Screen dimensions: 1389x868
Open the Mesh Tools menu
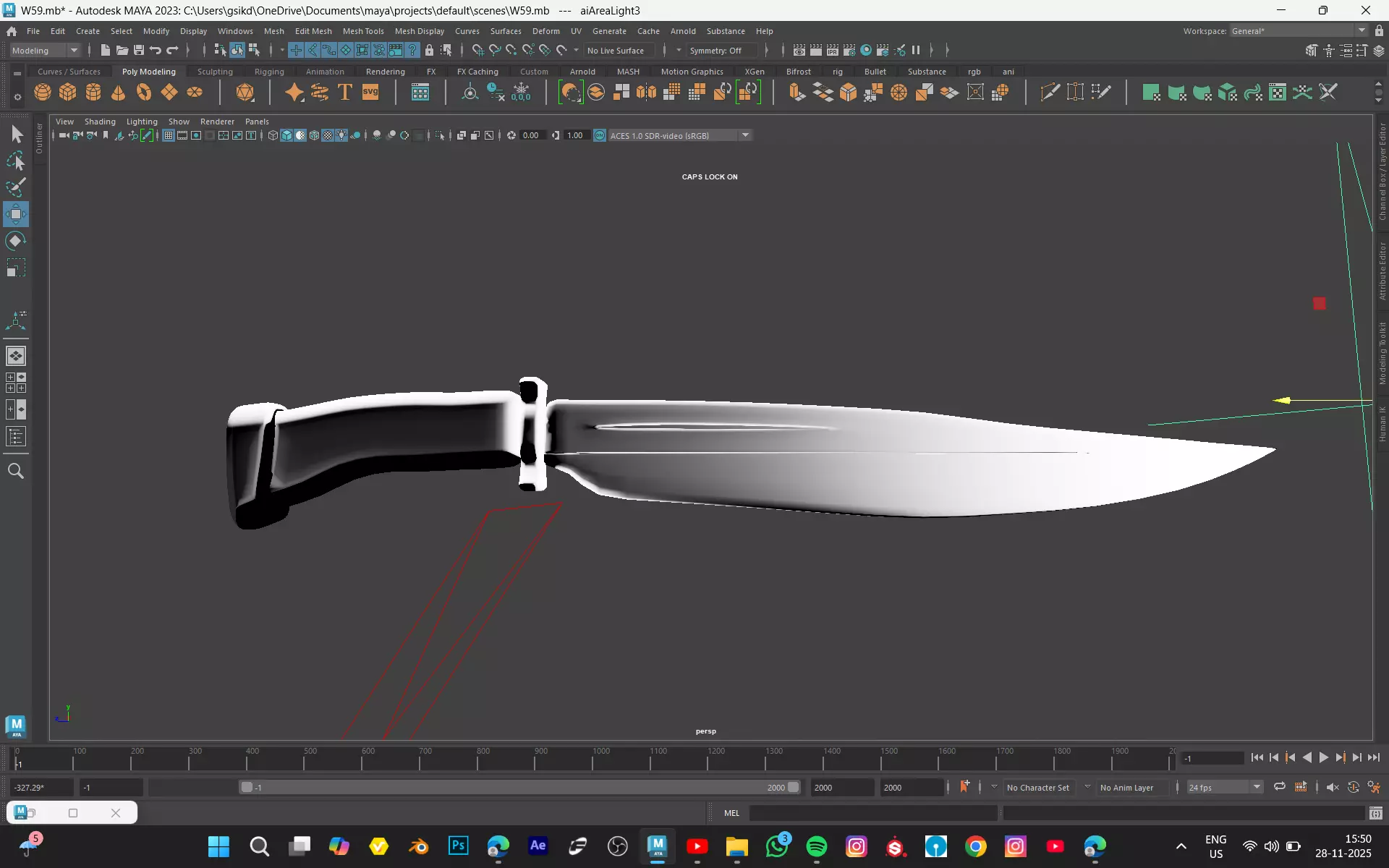tap(362, 31)
